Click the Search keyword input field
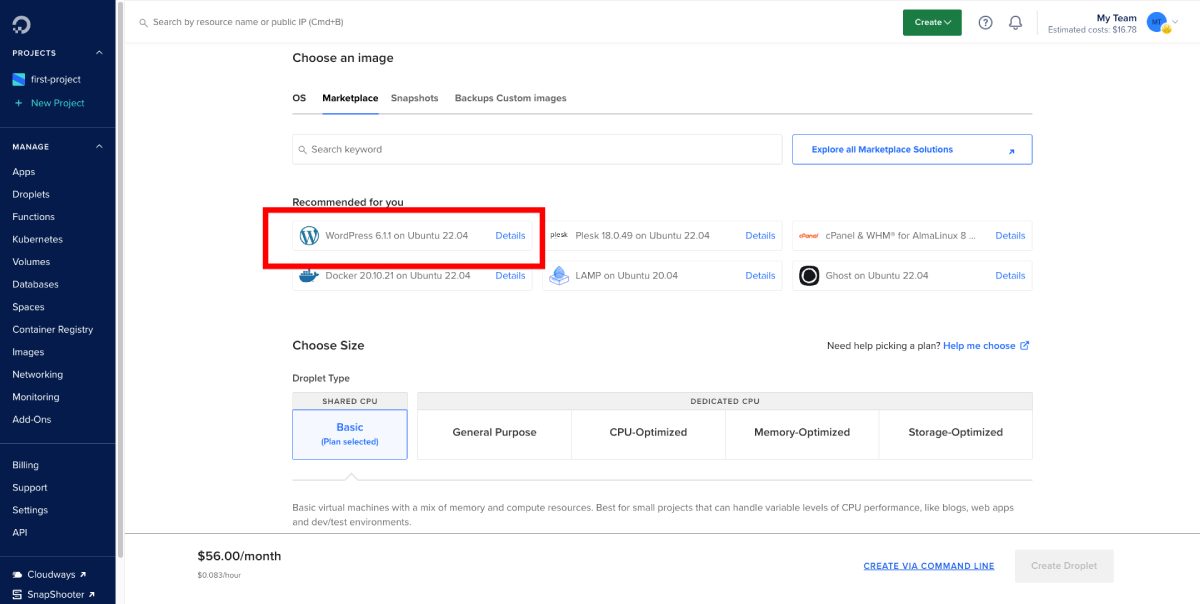The height and width of the screenshot is (604, 1200). 537,149
